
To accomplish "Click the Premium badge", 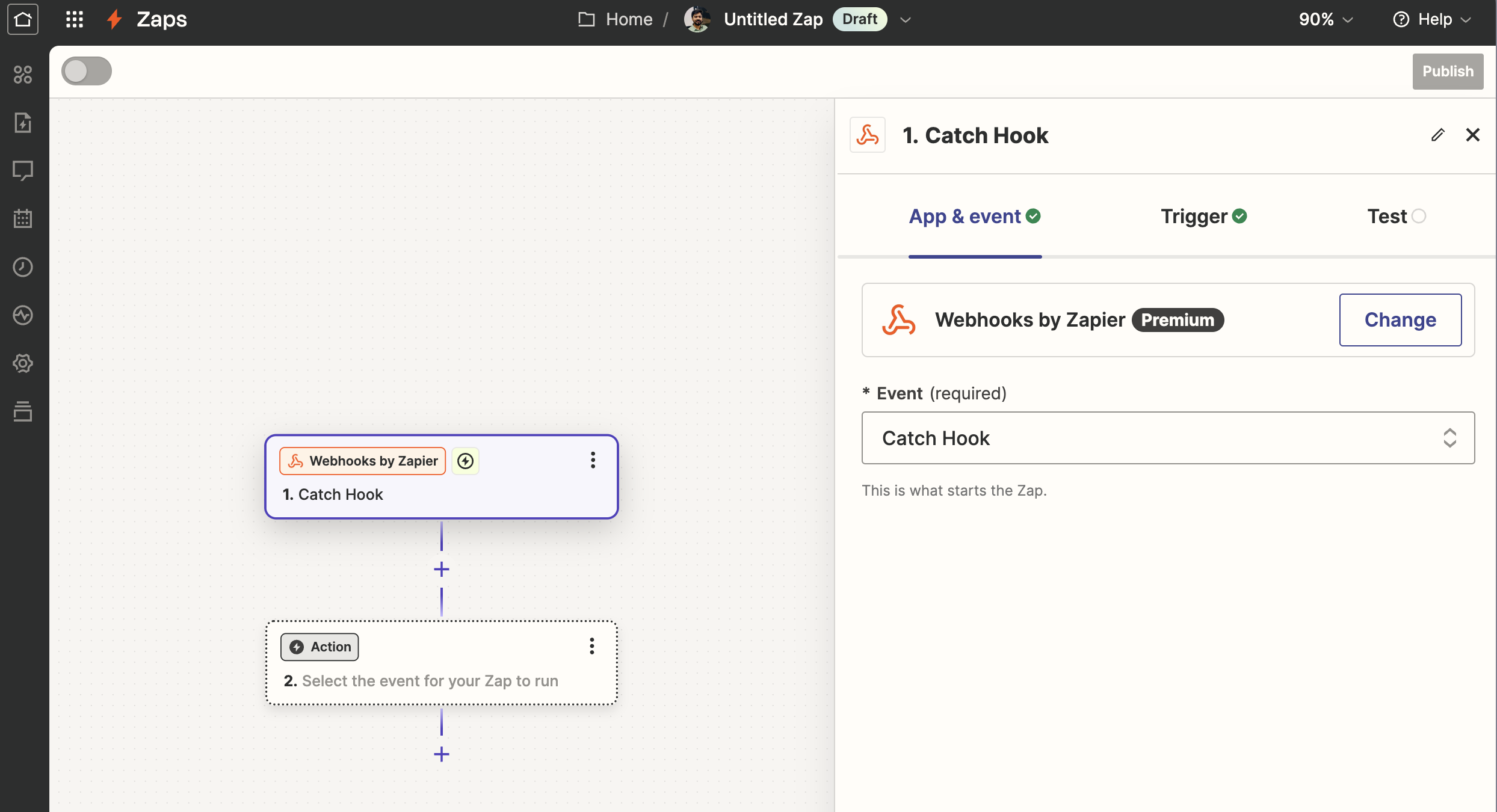I will (1178, 320).
